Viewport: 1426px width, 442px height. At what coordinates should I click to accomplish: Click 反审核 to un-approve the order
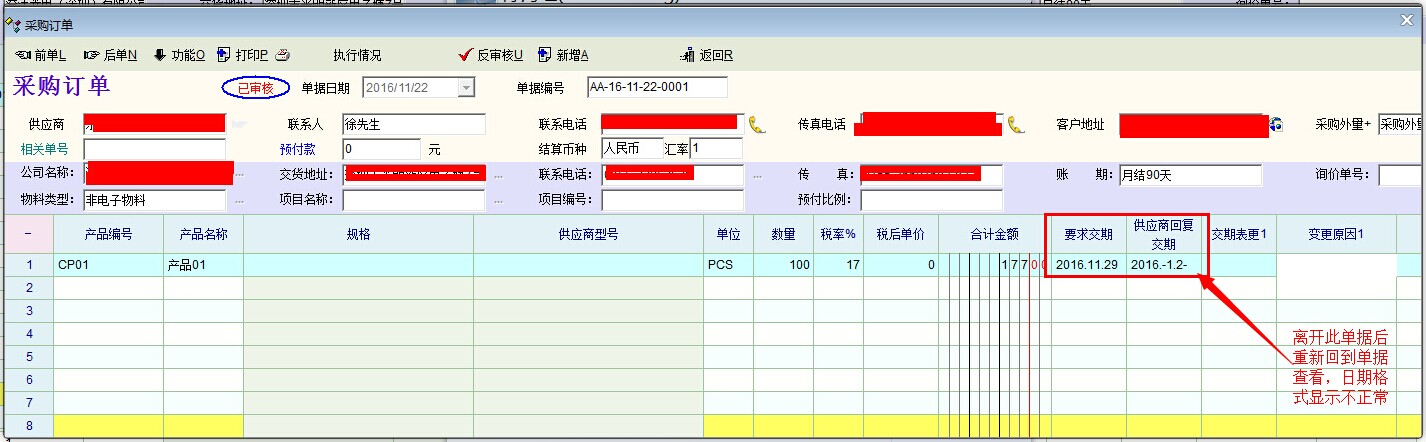(x=491, y=55)
